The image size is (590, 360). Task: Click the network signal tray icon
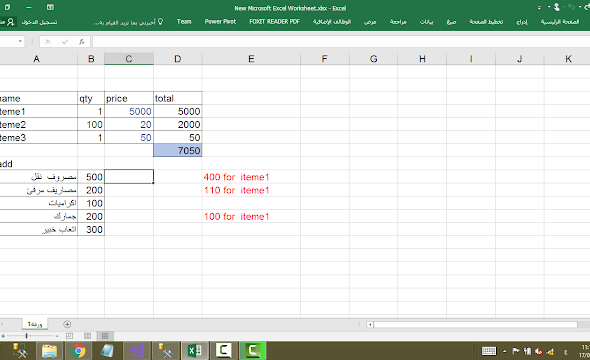(x=550, y=351)
